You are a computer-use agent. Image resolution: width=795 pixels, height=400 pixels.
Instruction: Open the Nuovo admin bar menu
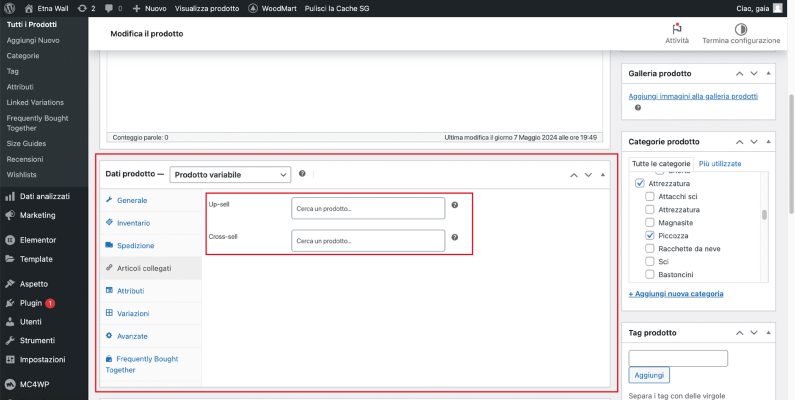[149, 8]
